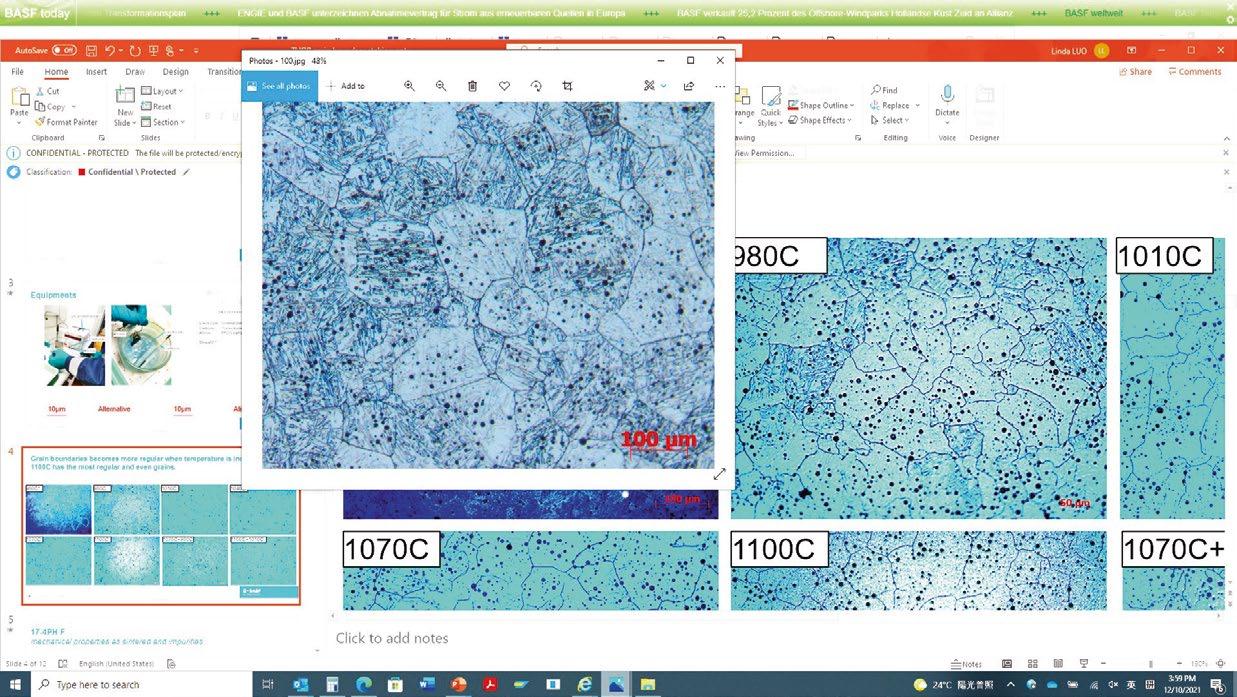Open the File menu in PowerPoint

tap(18, 72)
